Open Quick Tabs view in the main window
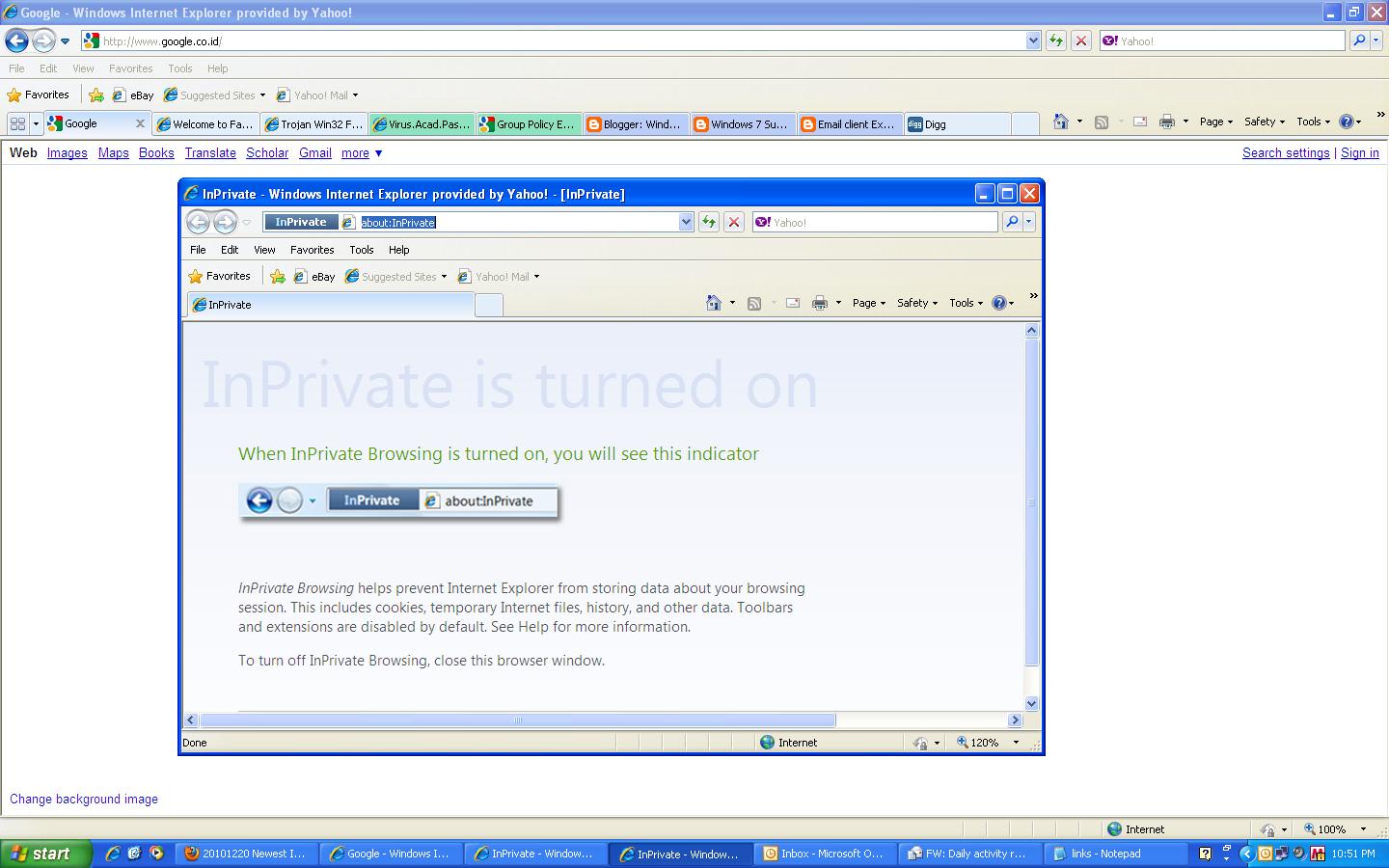1389x868 pixels. (x=17, y=123)
